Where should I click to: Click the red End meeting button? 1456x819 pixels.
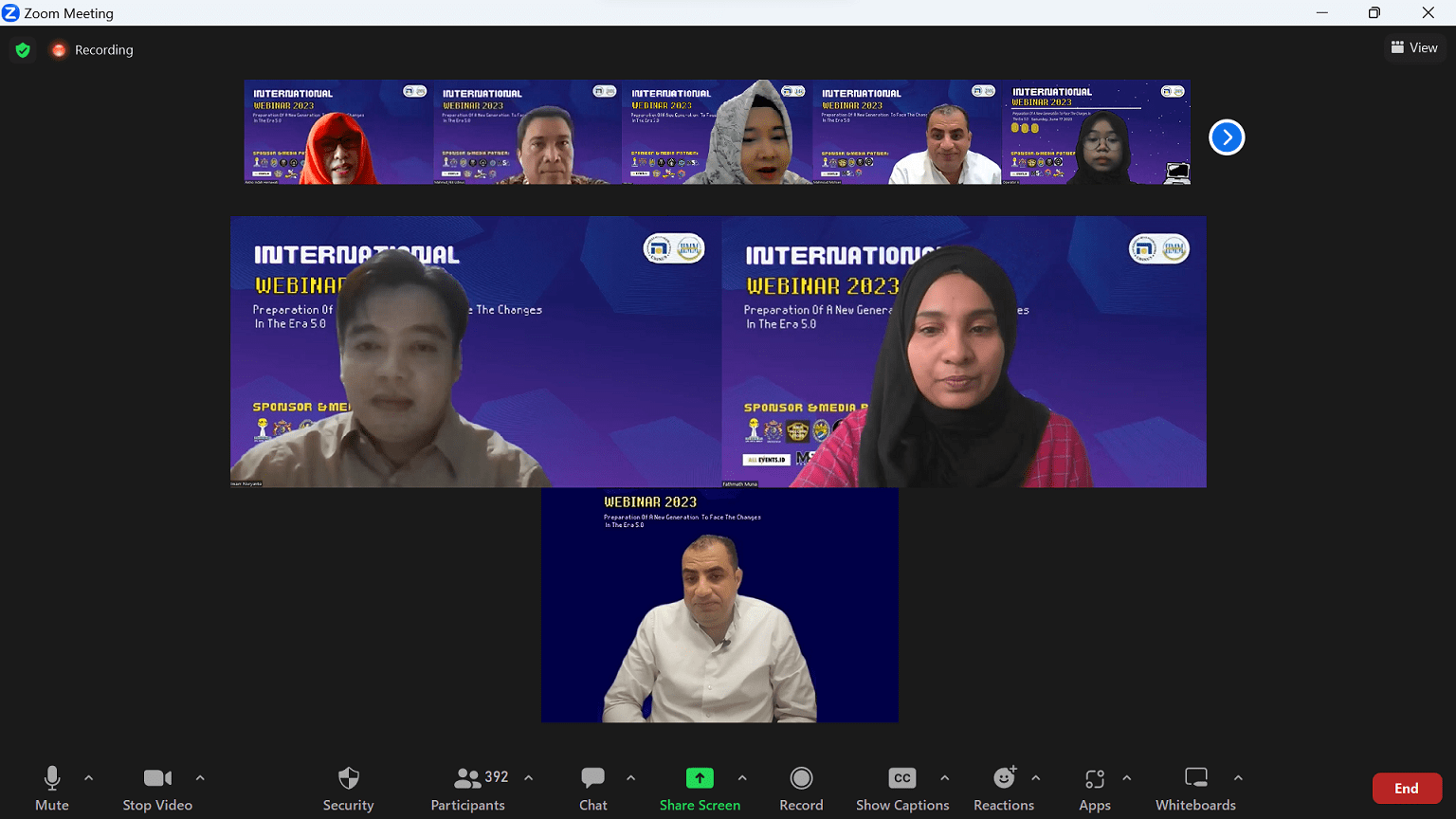(x=1406, y=789)
